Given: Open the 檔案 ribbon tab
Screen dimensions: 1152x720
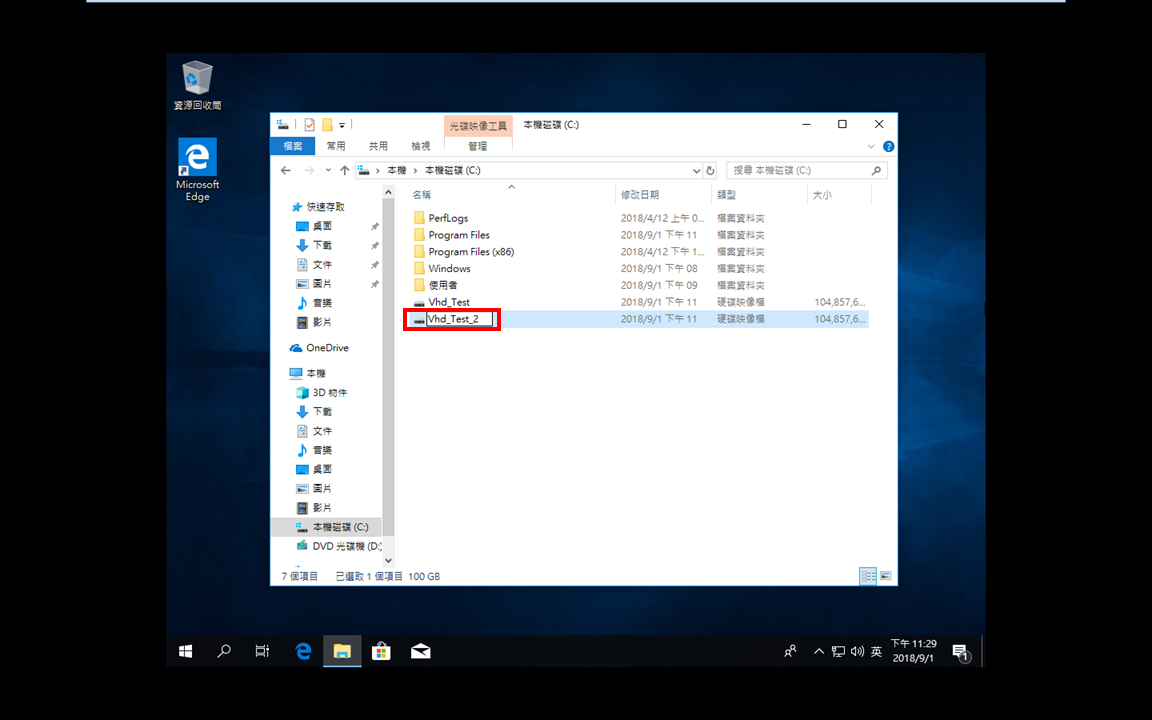Looking at the screenshot, I should coord(292,145).
